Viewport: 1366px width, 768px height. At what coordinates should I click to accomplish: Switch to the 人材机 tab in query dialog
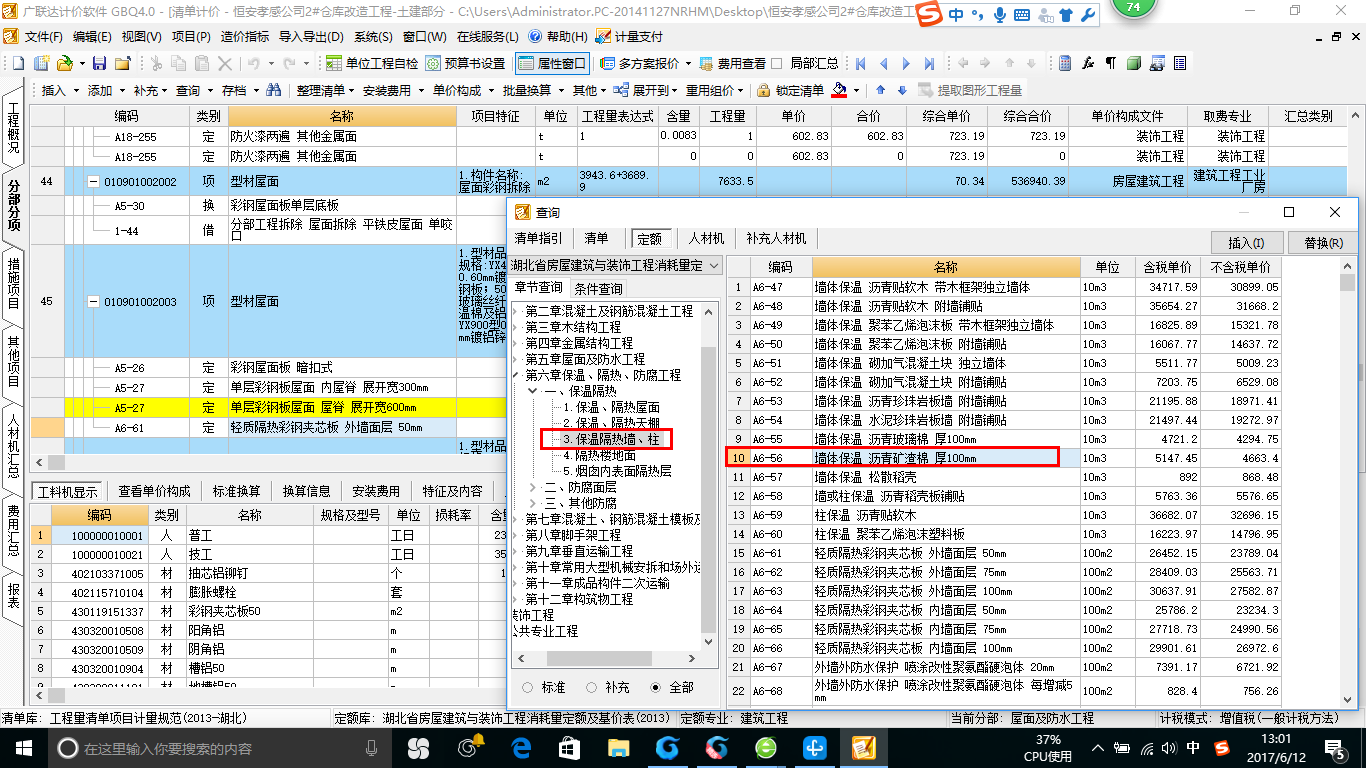[x=706, y=239]
